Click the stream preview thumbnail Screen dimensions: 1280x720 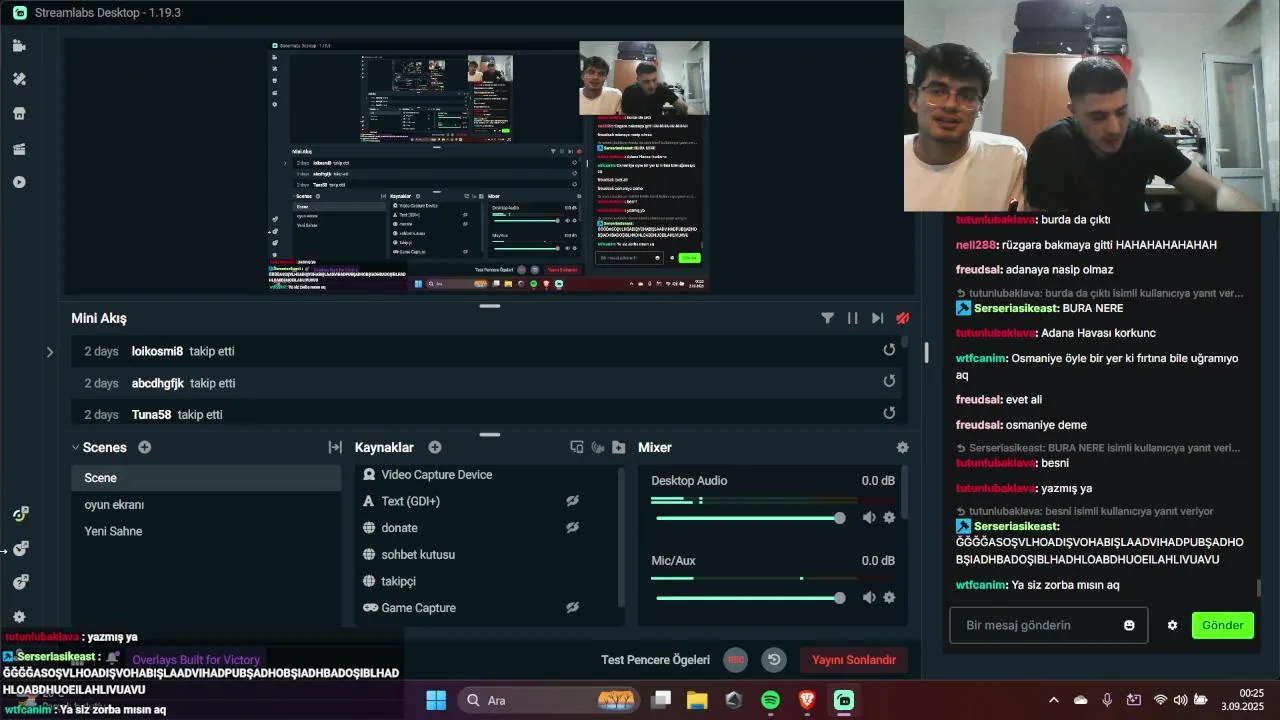(x=489, y=166)
